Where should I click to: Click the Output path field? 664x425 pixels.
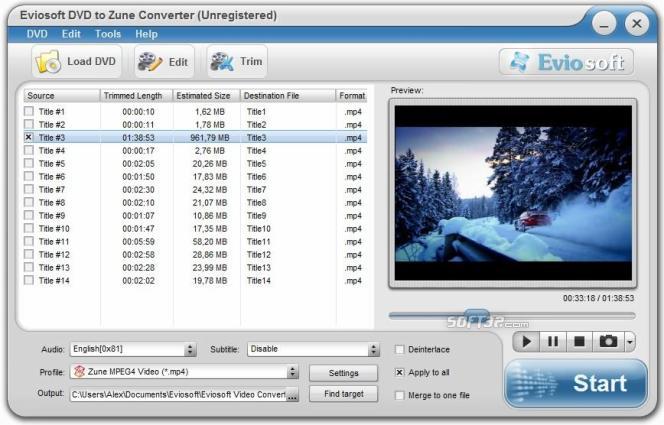178,395
